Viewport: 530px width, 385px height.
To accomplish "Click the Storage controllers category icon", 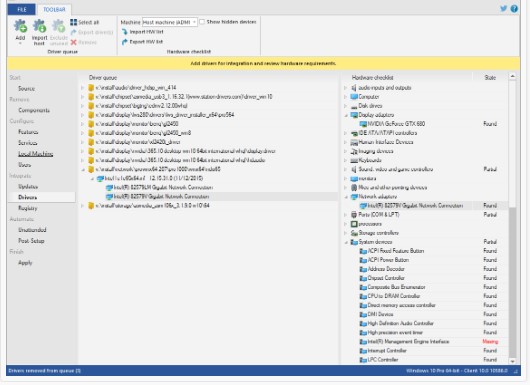I will (x=354, y=233).
